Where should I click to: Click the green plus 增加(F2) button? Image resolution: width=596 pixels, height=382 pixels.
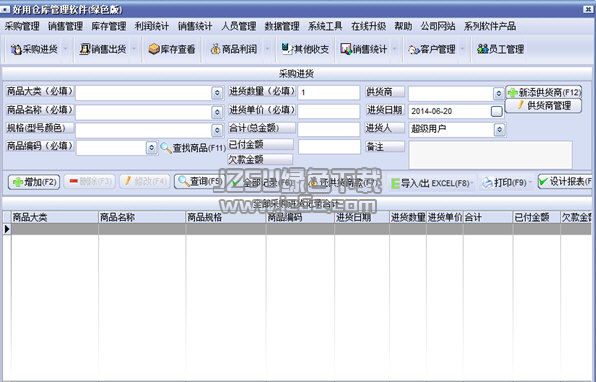point(34,182)
